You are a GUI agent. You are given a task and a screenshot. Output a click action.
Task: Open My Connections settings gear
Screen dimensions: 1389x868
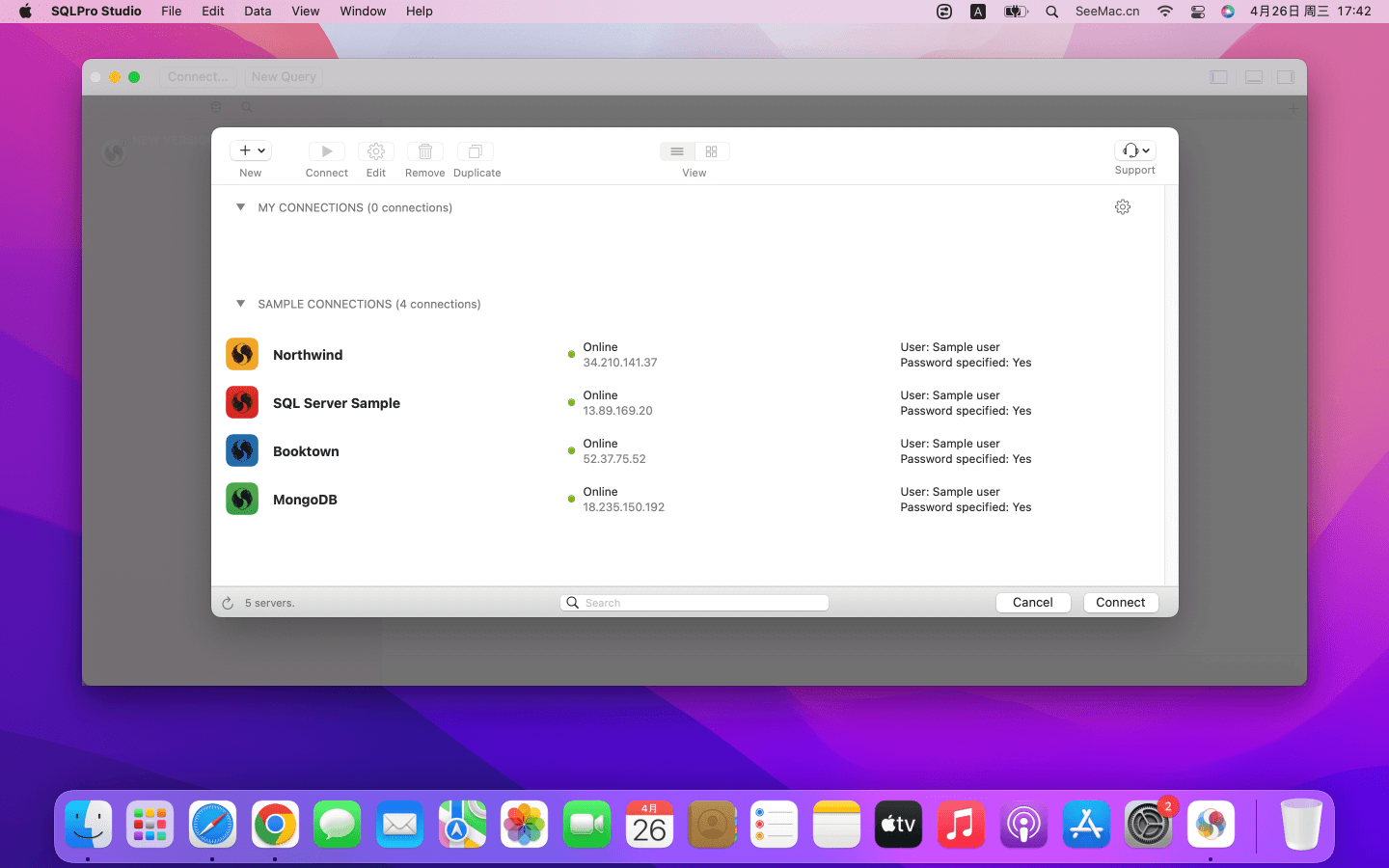[1123, 207]
